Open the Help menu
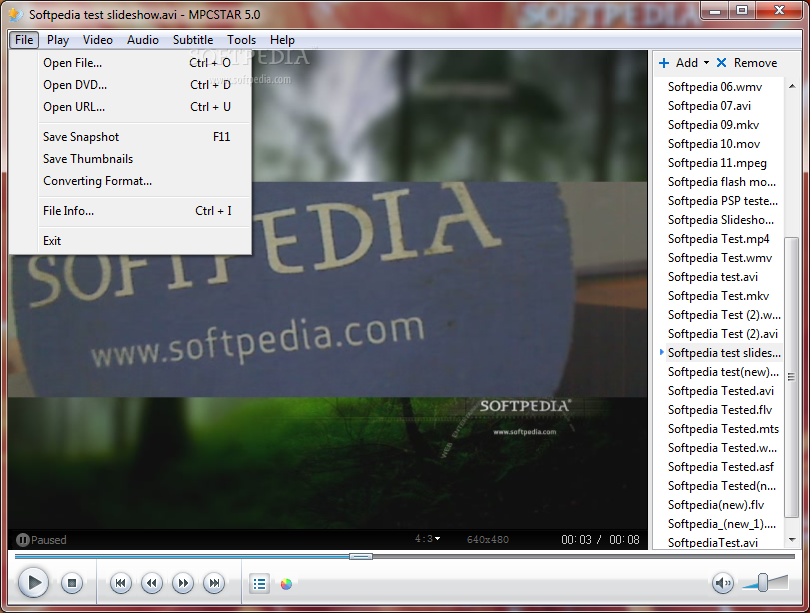Screen dimensions: 810x613 (282, 40)
